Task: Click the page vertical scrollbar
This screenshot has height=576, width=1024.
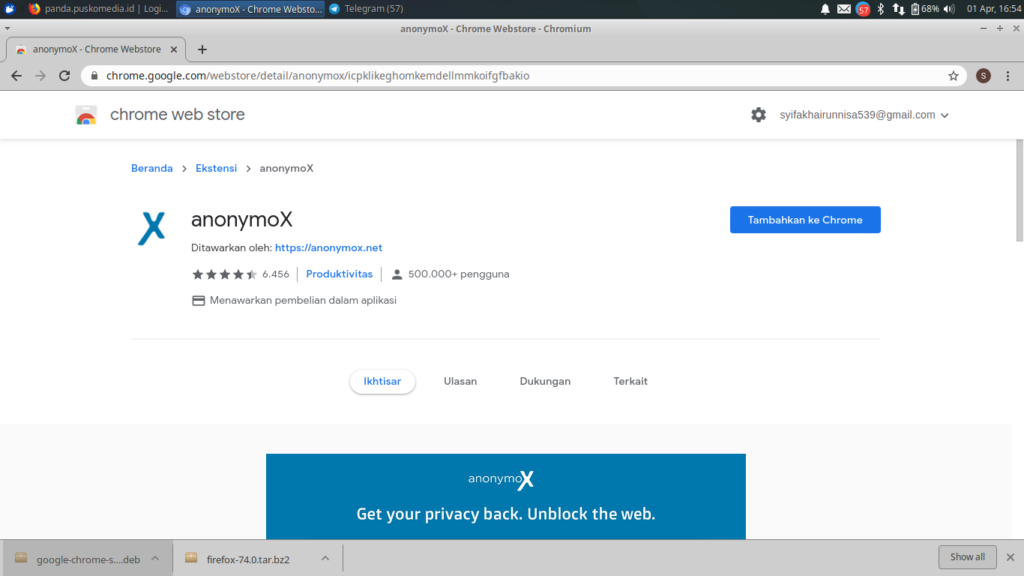Action: 1019,190
